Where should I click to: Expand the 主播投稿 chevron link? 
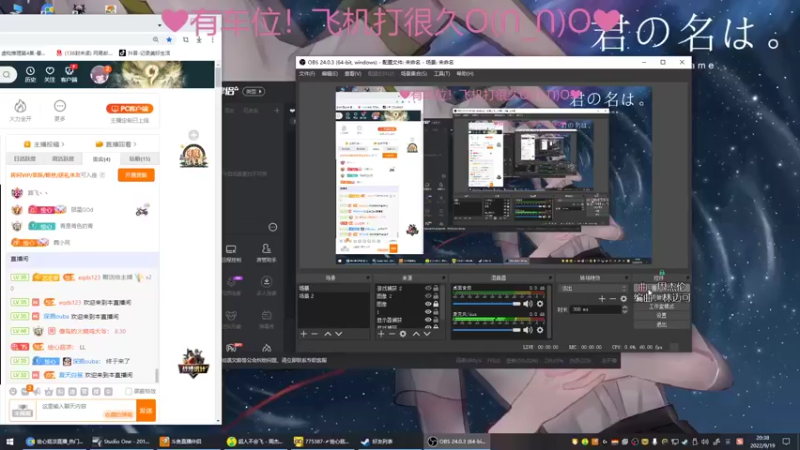tap(63, 144)
